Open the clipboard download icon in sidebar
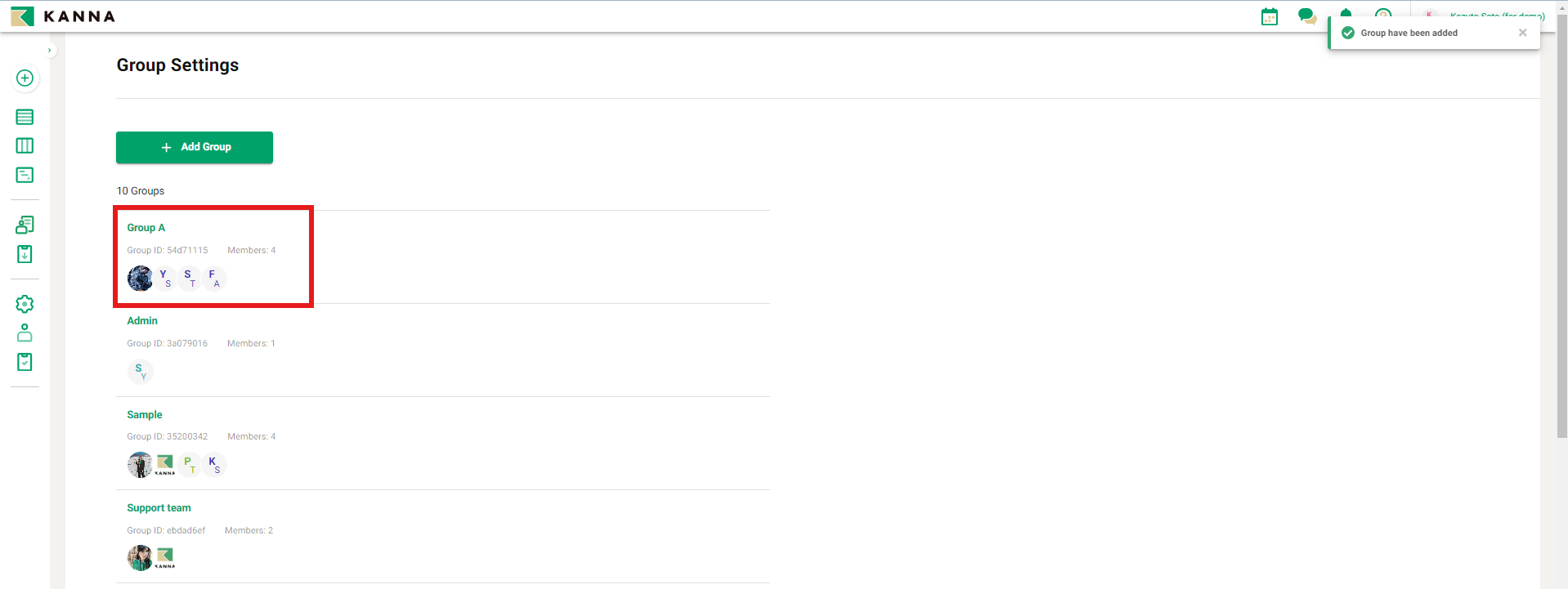Viewport: 1568px width, 589px height. click(25, 254)
